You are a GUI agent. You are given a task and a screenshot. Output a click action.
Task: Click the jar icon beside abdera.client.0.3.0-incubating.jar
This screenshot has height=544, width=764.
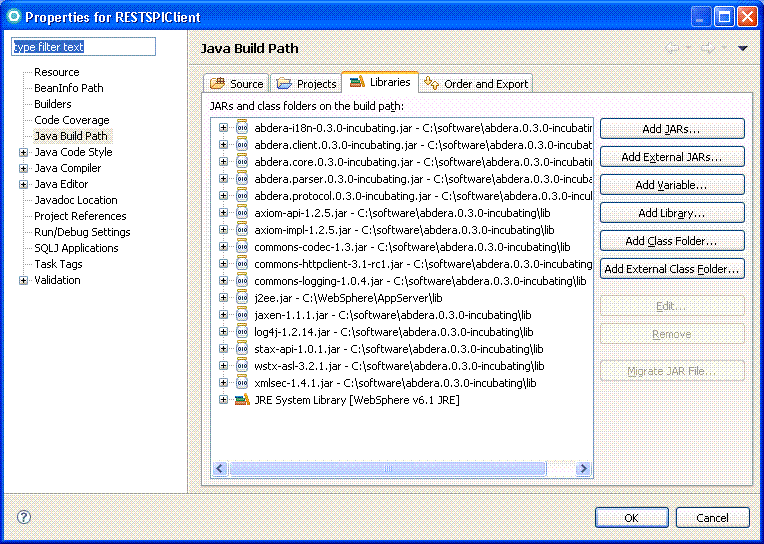click(242, 144)
